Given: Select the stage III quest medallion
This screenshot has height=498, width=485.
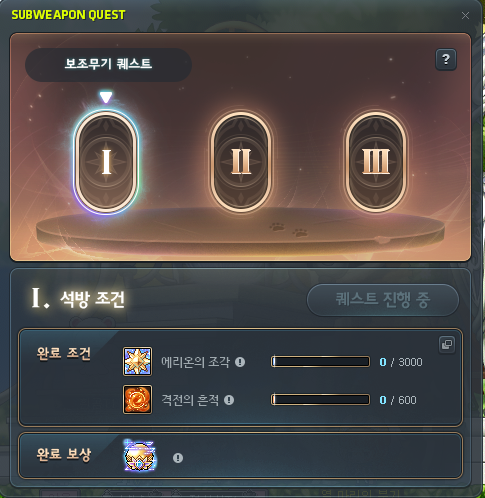Looking at the screenshot, I should tap(376, 162).
